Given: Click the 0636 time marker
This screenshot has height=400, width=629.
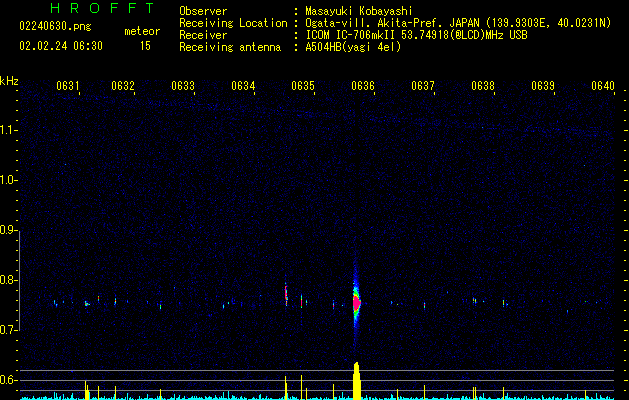Looking at the screenshot, I should tap(363, 86).
